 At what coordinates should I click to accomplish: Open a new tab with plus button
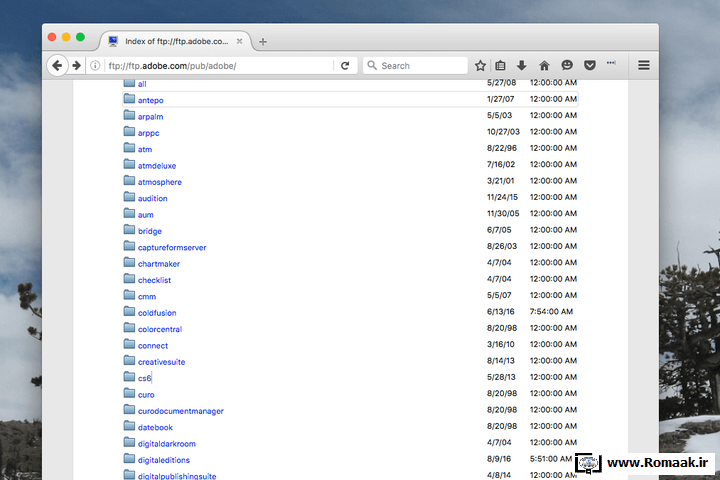tap(263, 42)
